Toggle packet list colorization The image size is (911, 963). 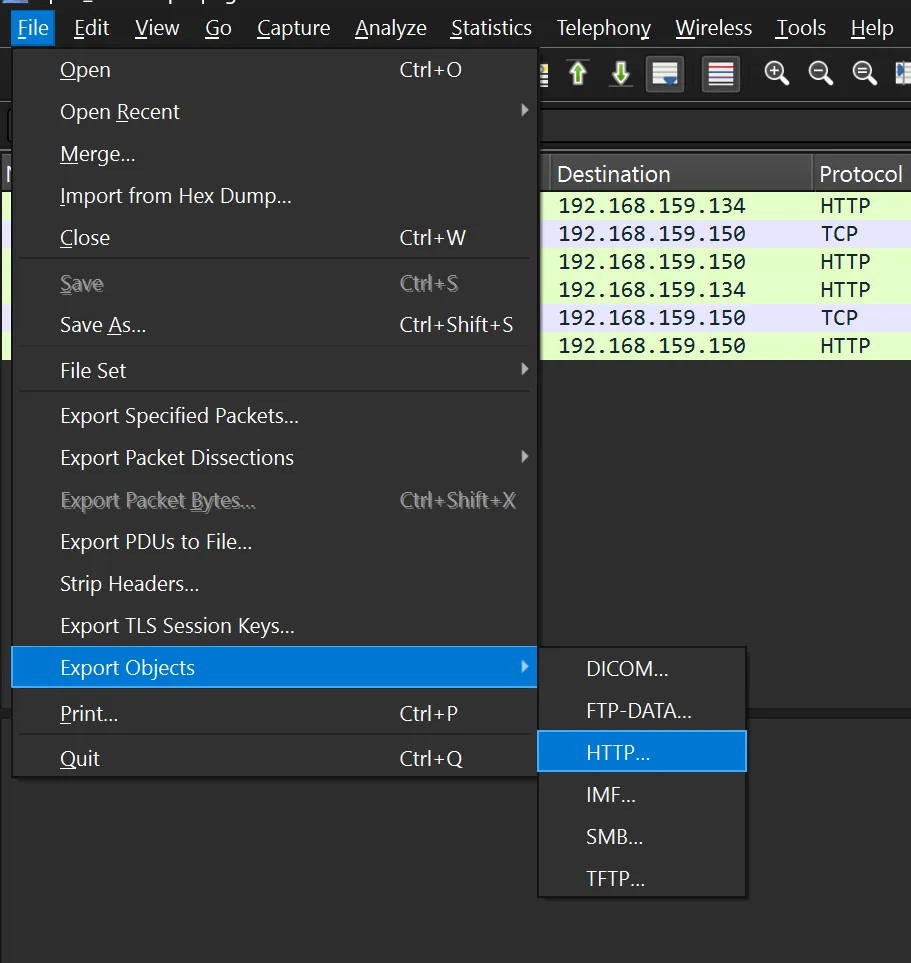tap(721, 74)
